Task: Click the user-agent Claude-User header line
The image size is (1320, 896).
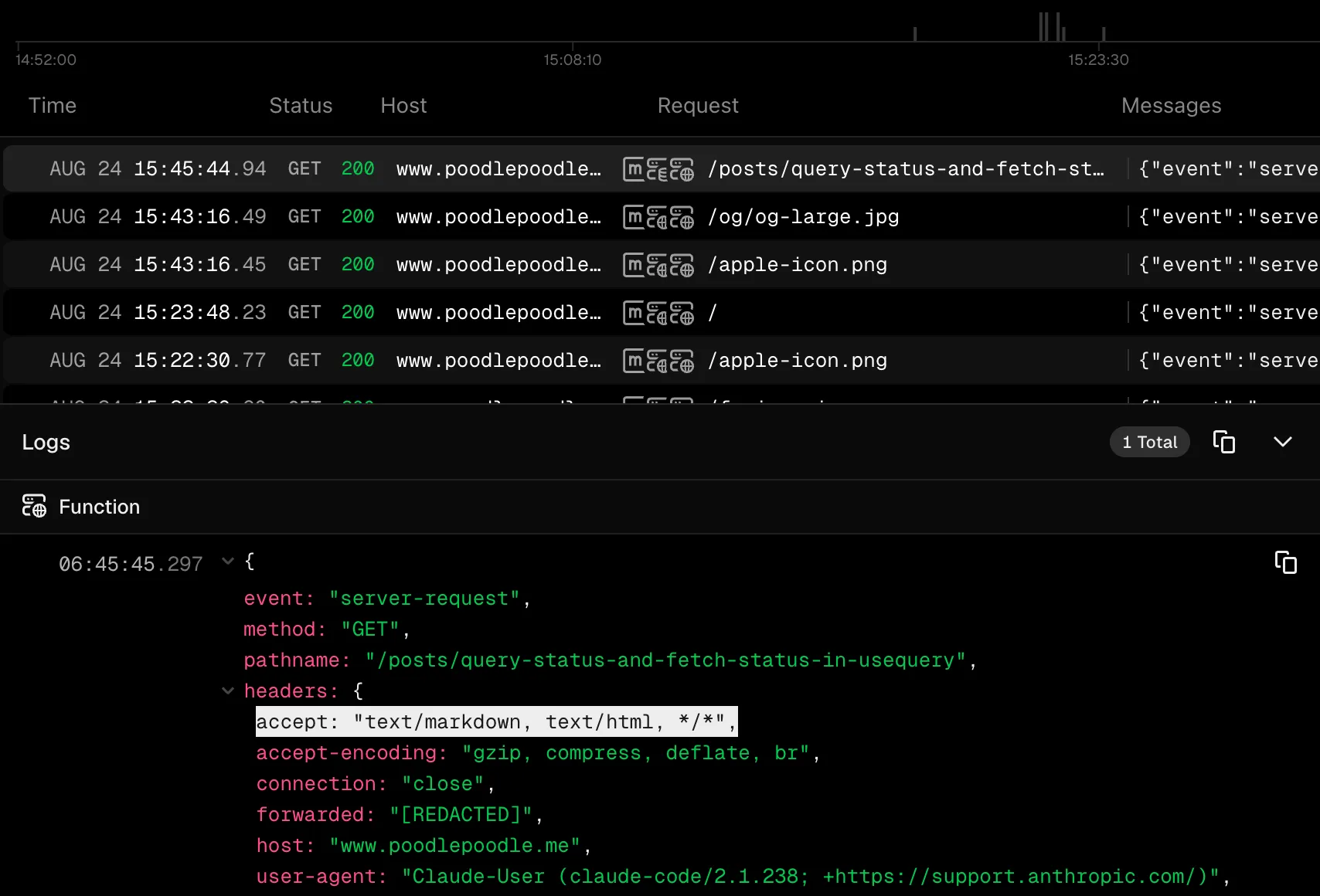Action: click(743, 877)
